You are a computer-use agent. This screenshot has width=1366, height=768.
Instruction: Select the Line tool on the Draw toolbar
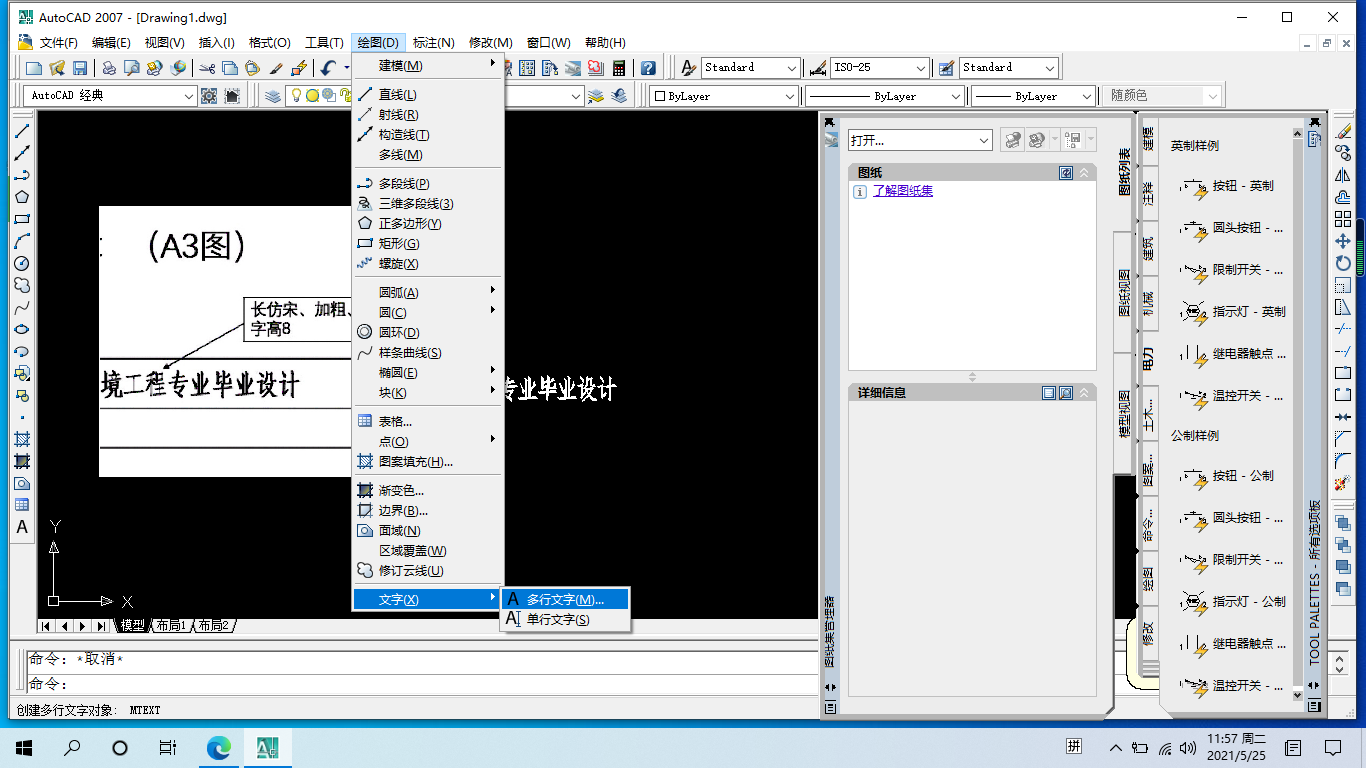tap(22, 133)
